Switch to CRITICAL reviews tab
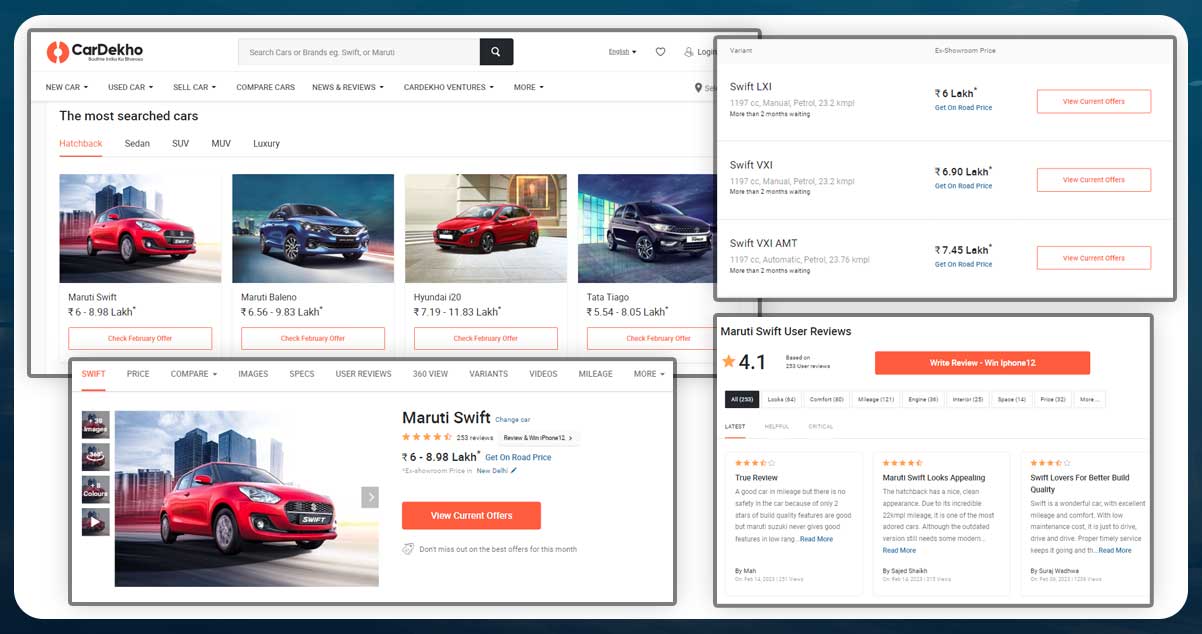The image size is (1202, 634). [x=821, y=427]
